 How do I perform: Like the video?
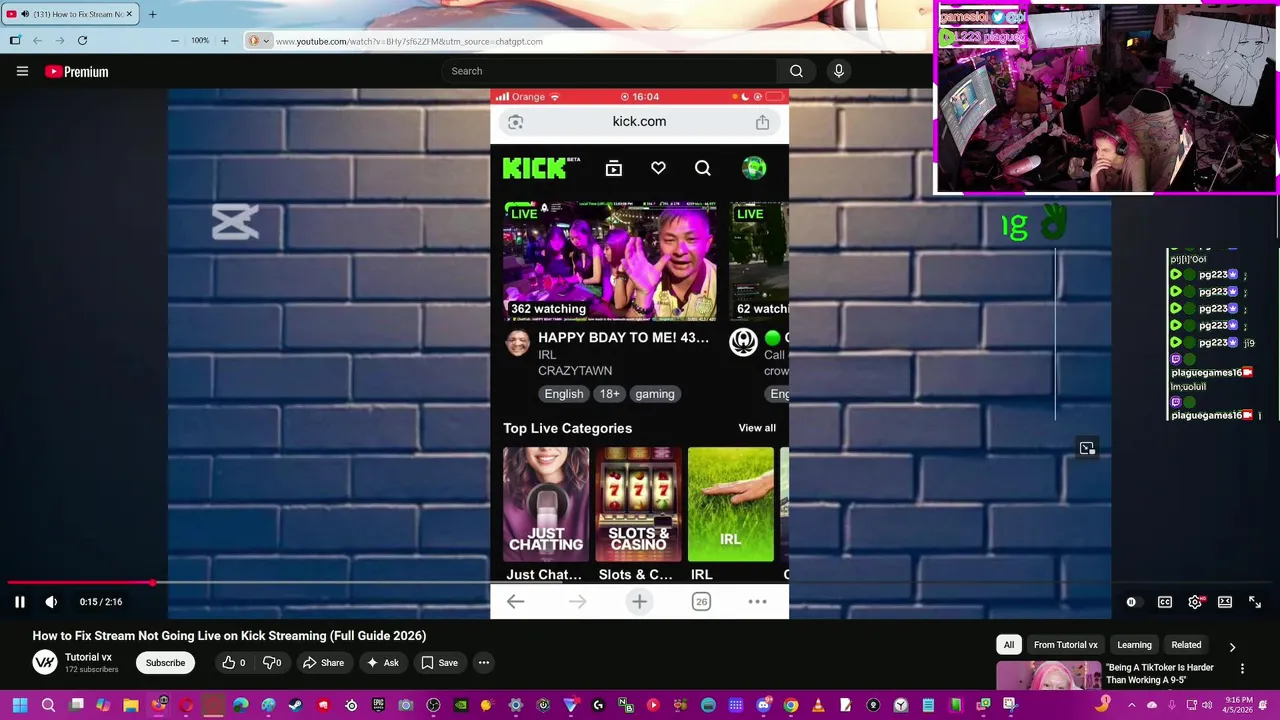233,663
